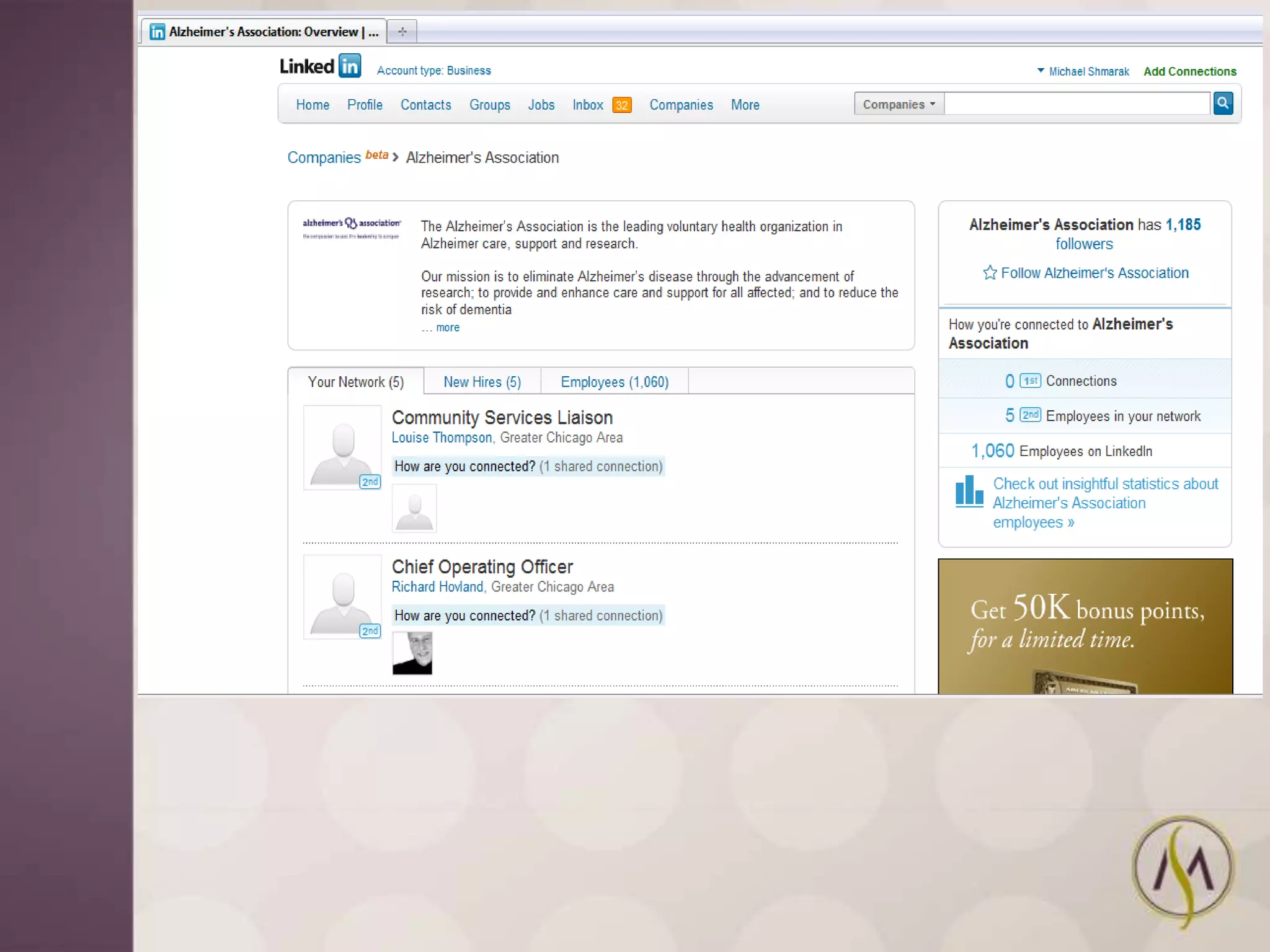The height and width of the screenshot is (952, 1270).
Task: Click the bar chart statistics icon
Action: click(969, 491)
